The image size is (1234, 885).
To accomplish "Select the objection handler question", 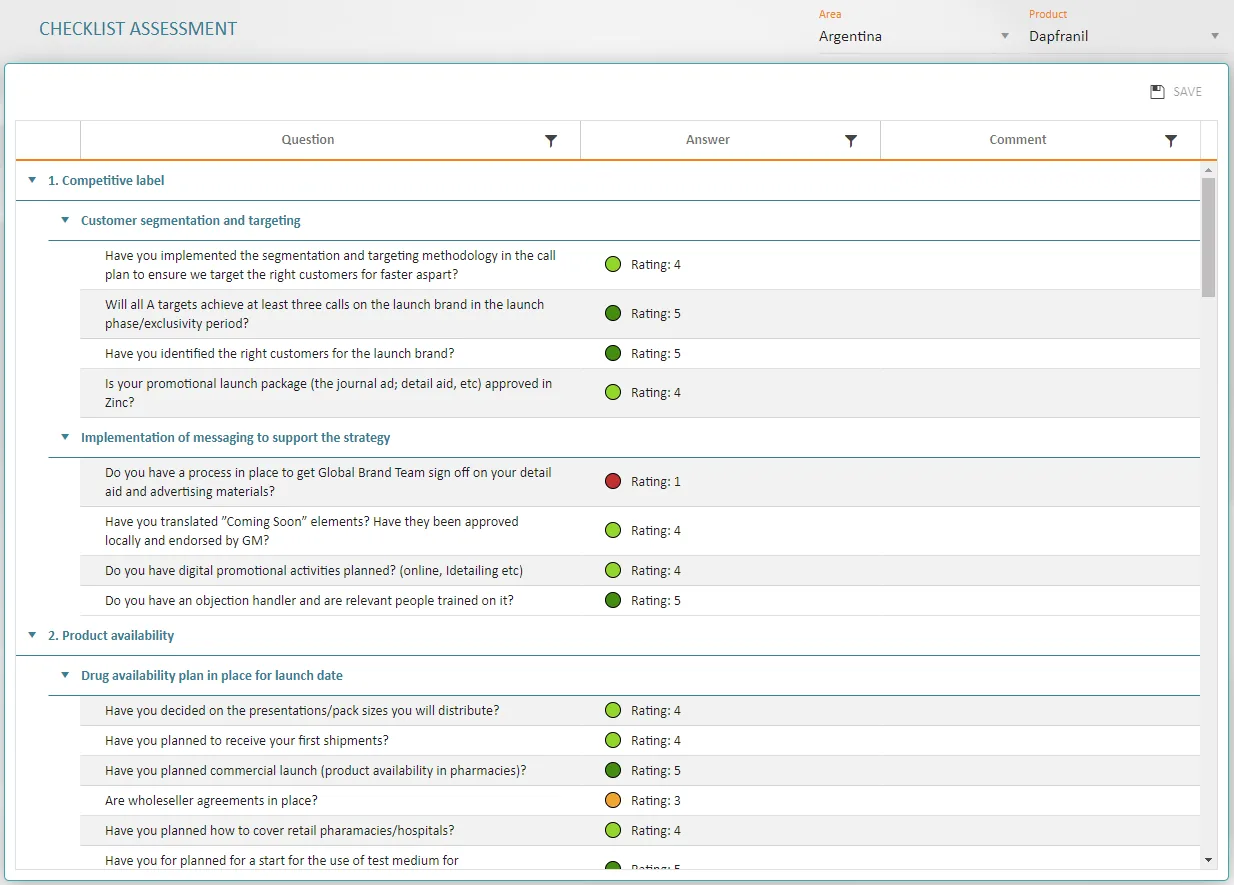I will 309,601.
